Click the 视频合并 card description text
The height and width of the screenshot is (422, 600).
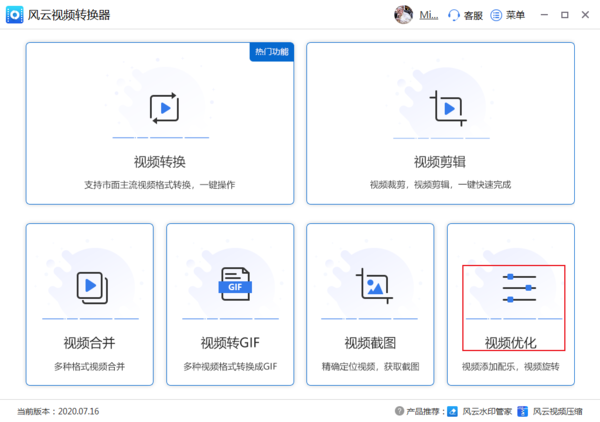pyautogui.click(x=90, y=367)
